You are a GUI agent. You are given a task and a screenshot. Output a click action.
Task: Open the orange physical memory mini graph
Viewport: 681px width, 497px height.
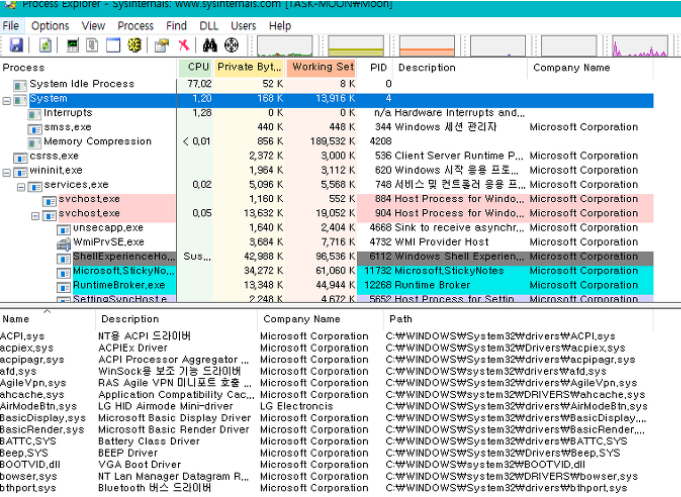coord(427,46)
